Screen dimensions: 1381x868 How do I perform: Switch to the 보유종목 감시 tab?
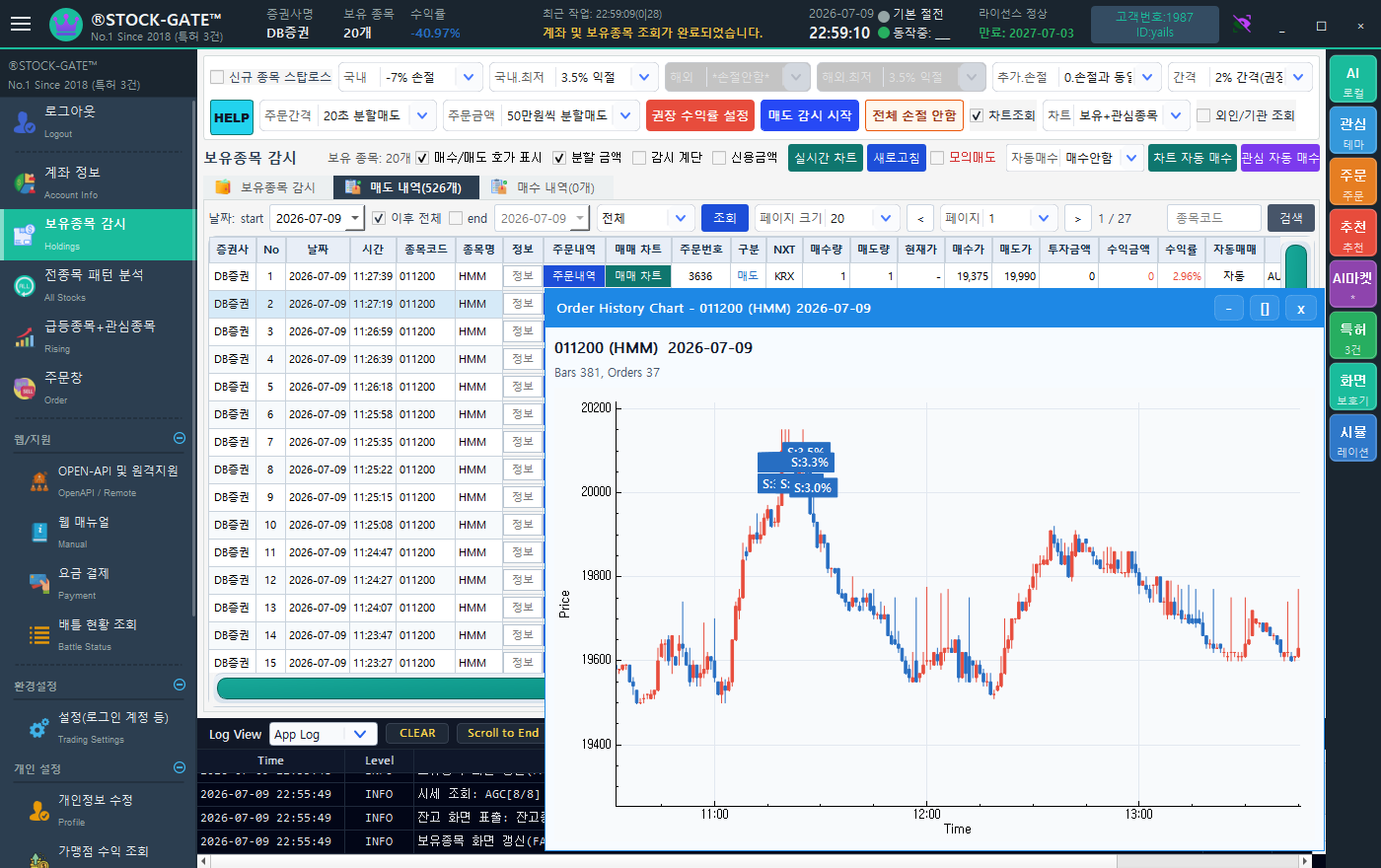click(268, 187)
